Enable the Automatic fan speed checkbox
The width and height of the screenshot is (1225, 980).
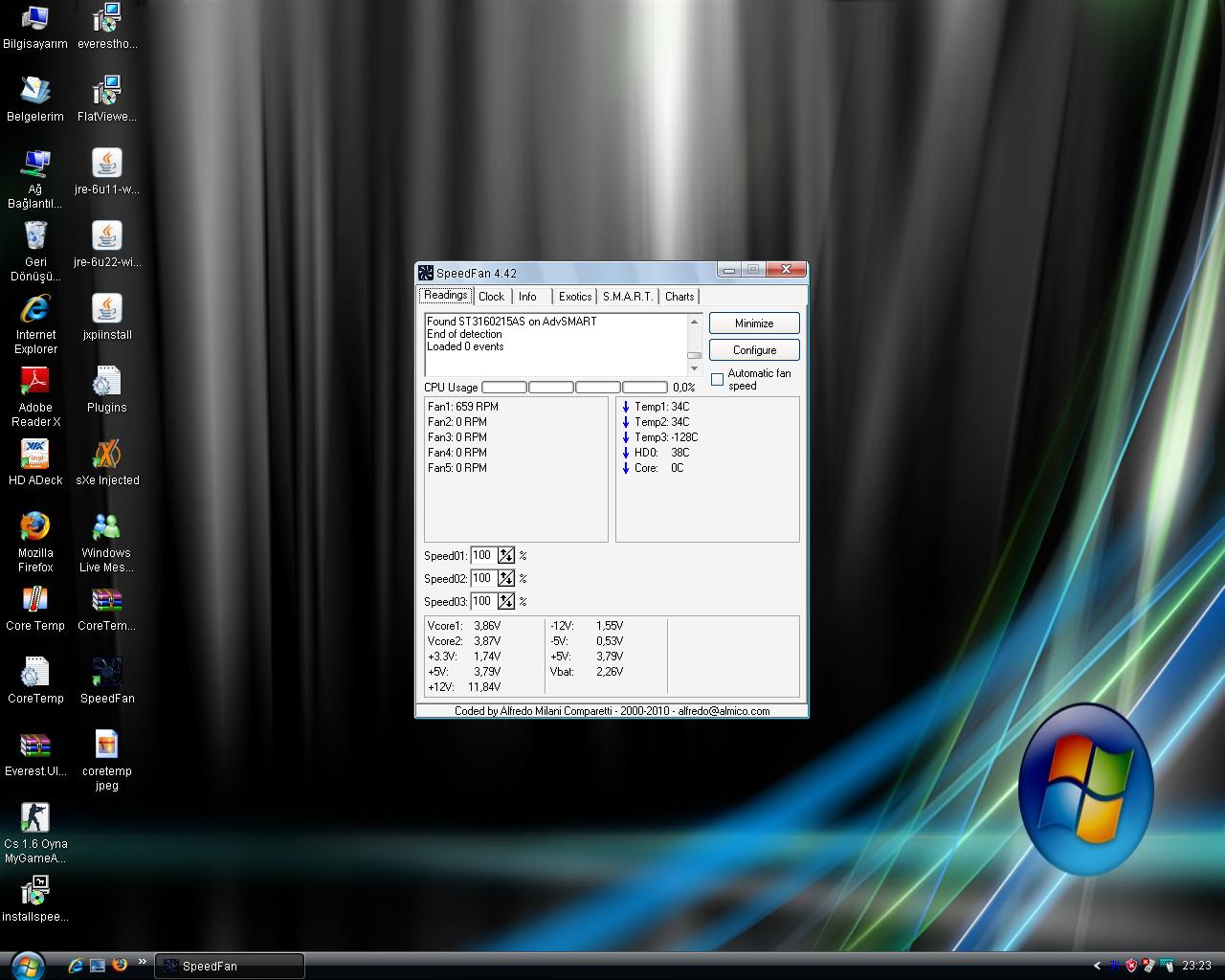(717, 380)
